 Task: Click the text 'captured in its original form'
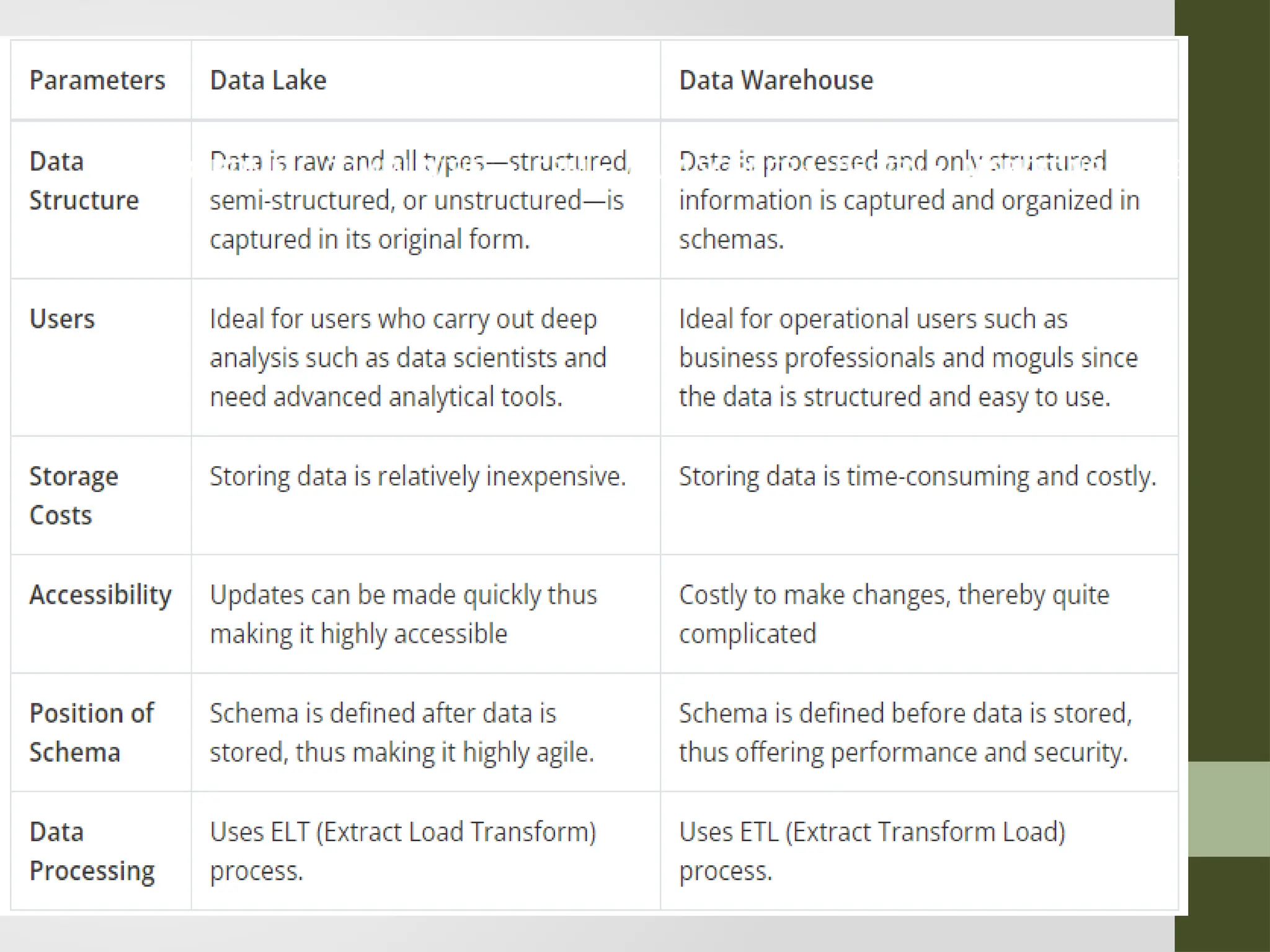370,239
